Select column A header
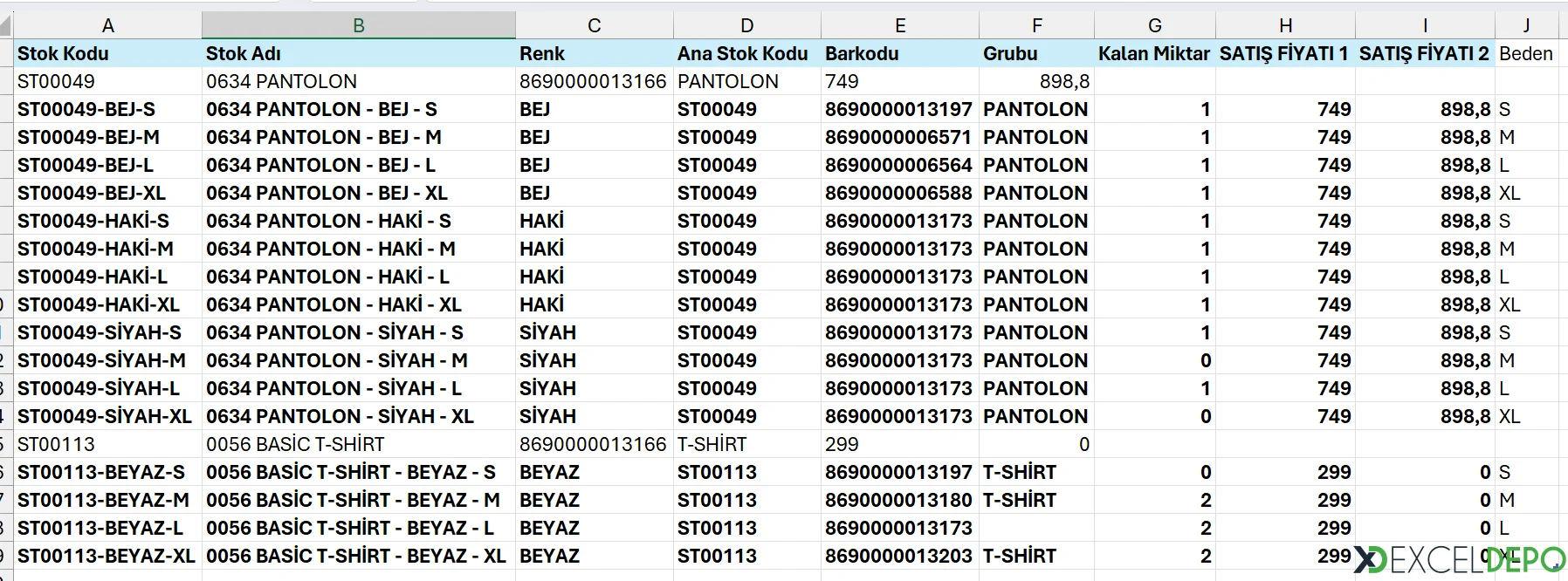 pyautogui.click(x=108, y=25)
